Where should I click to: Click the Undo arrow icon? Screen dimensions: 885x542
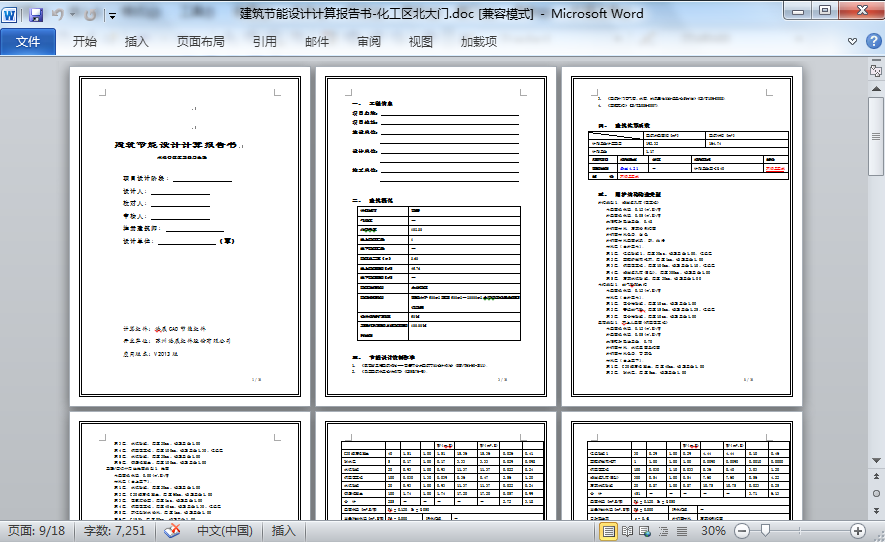(x=57, y=15)
